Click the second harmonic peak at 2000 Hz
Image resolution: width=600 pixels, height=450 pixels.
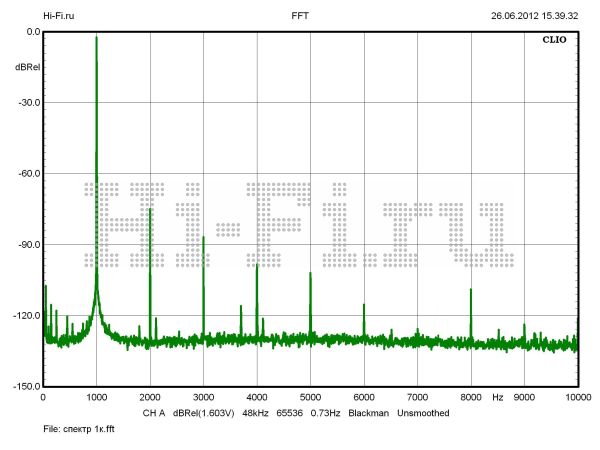coord(150,210)
